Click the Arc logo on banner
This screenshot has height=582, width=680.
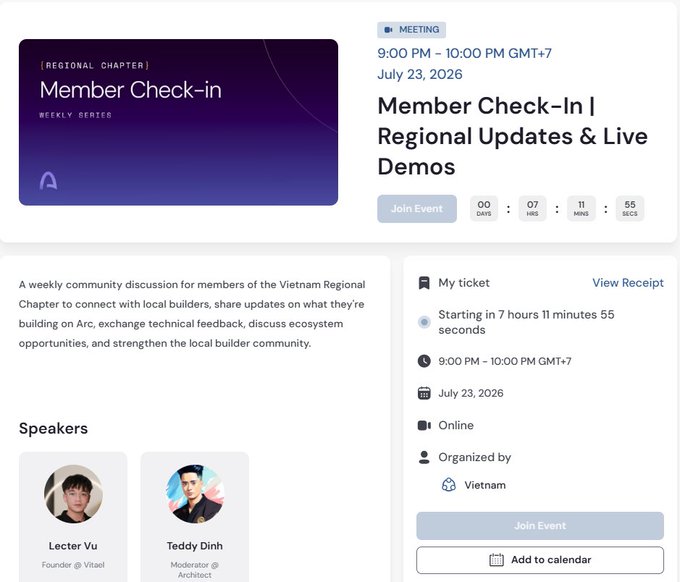pyautogui.click(x=48, y=181)
